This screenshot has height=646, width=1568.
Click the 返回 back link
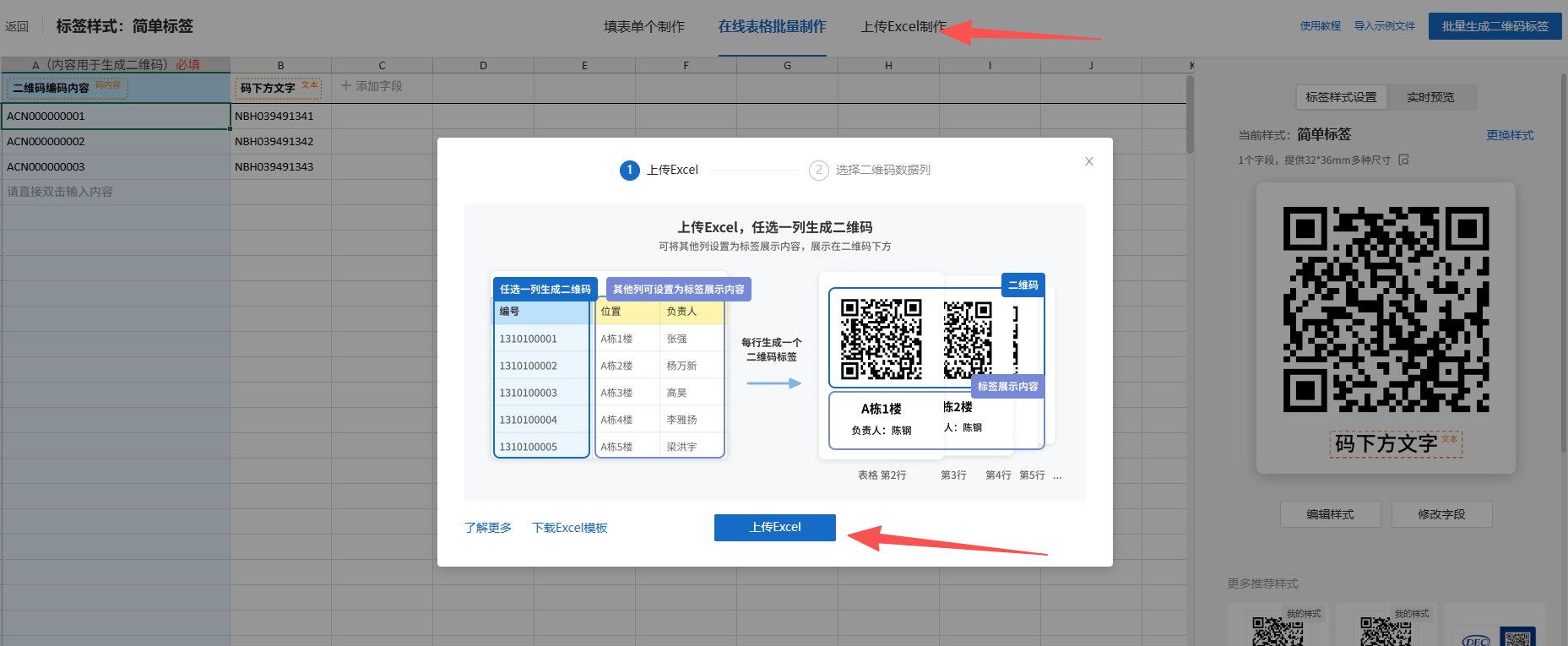pyautogui.click(x=17, y=27)
